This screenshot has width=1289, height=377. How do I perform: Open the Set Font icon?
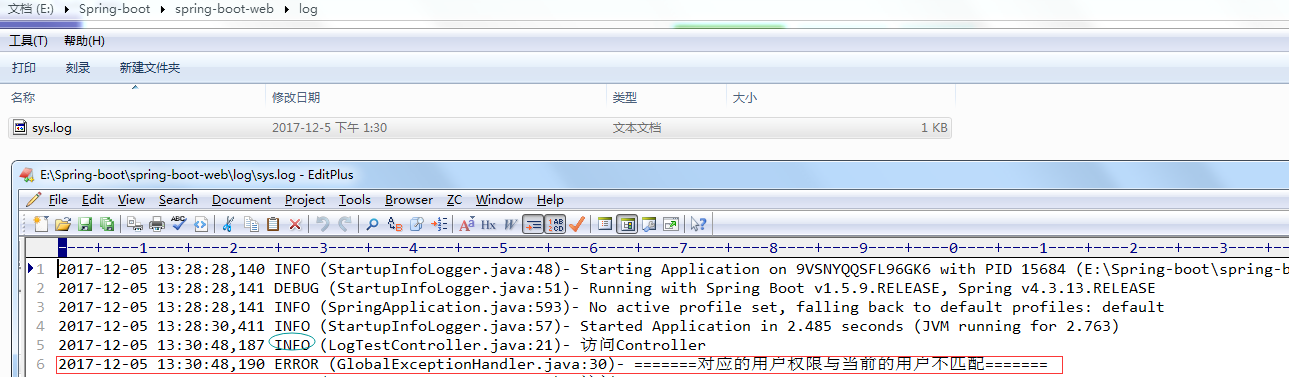pos(467,224)
